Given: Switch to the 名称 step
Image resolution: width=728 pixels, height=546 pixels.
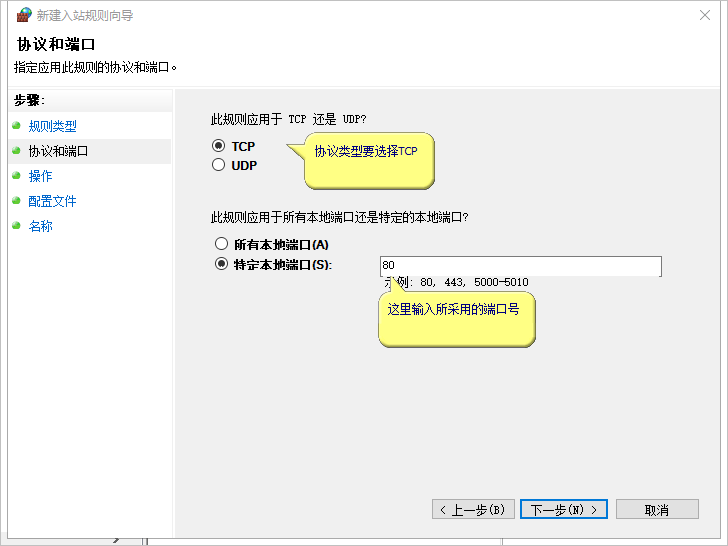Looking at the screenshot, I should (41, 226).
